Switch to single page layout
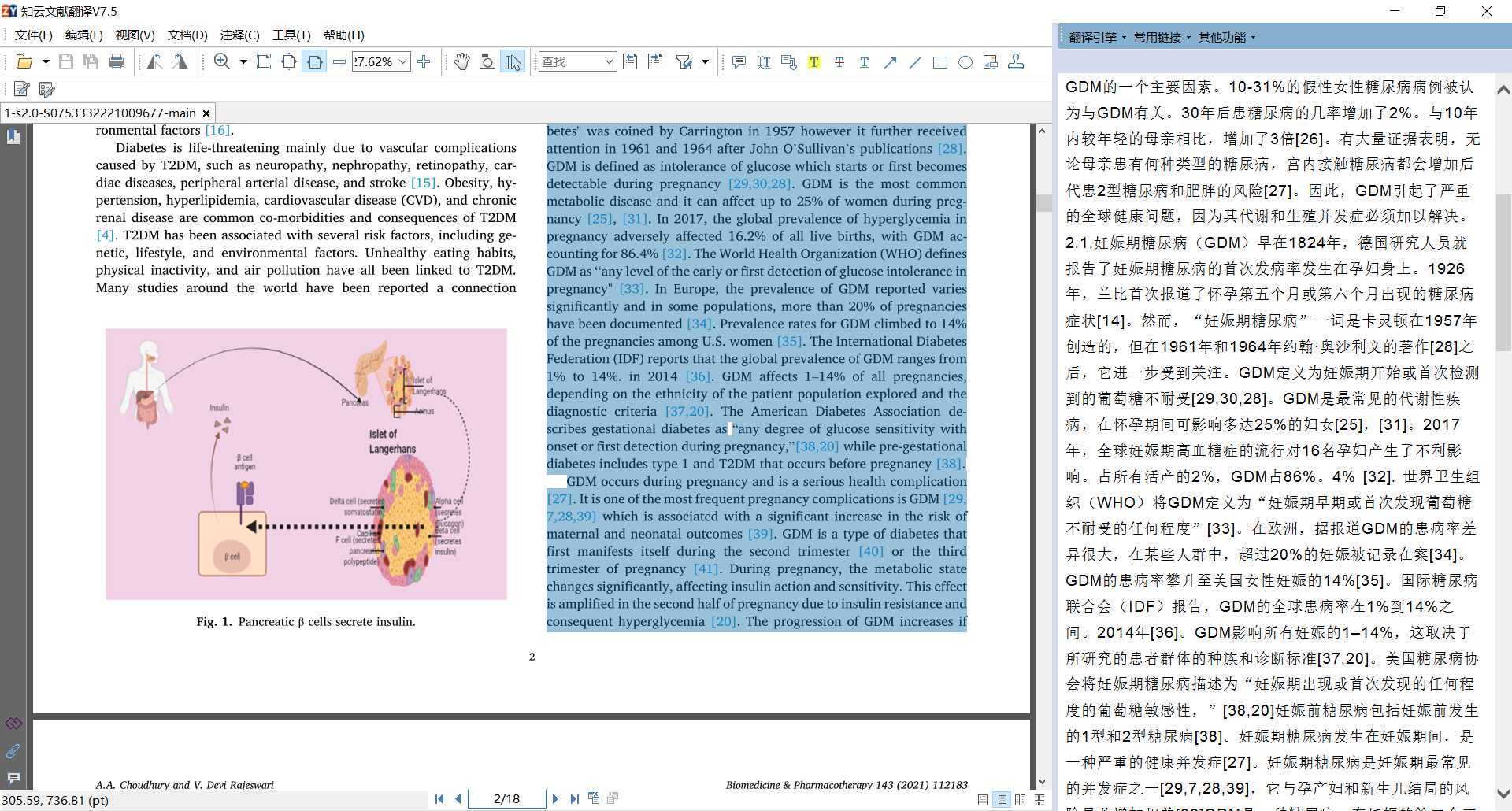1512x811 pixels. click(x=983, y=800)
